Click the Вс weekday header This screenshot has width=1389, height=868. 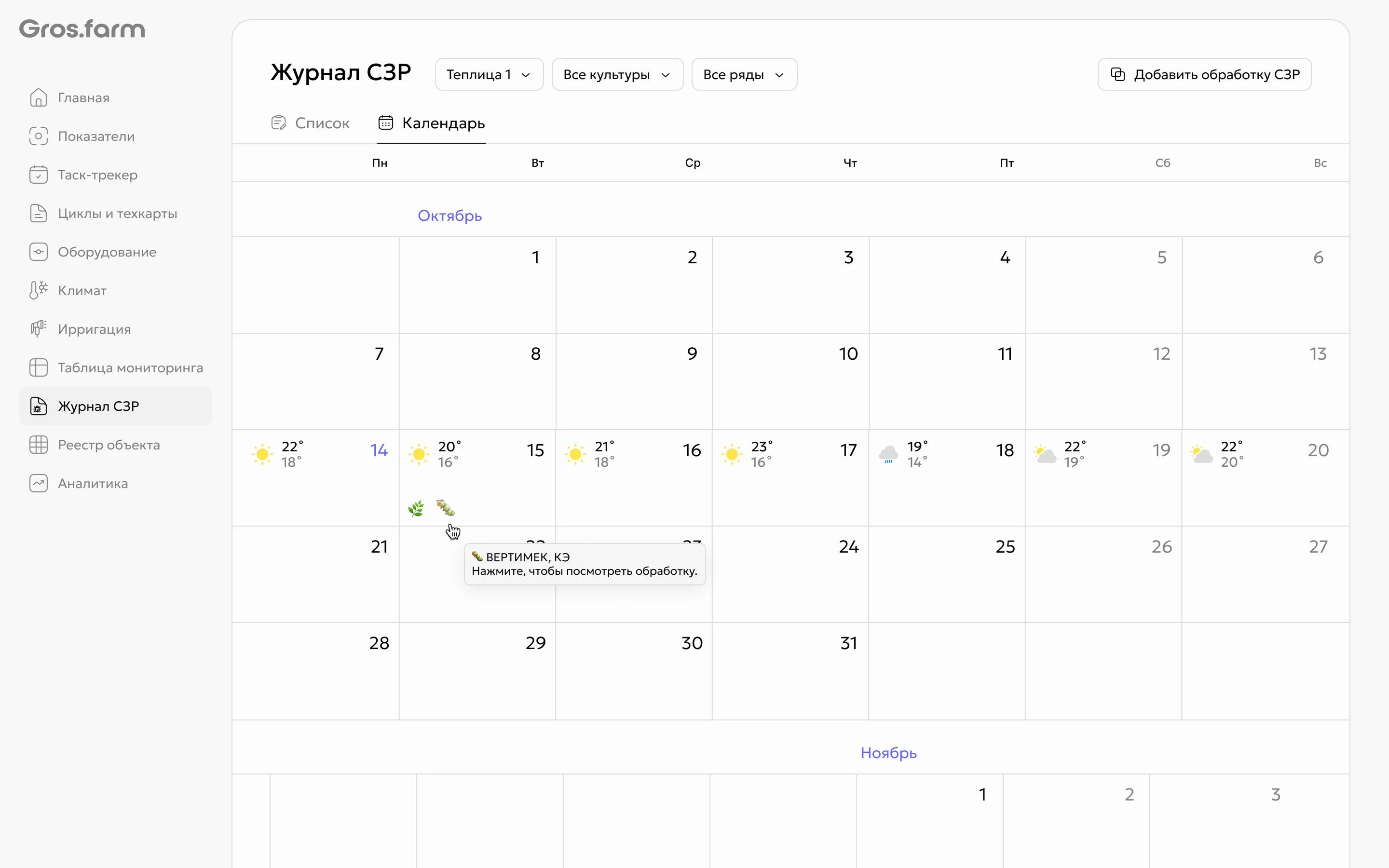pyautogui.click(x=1320, y=163)
